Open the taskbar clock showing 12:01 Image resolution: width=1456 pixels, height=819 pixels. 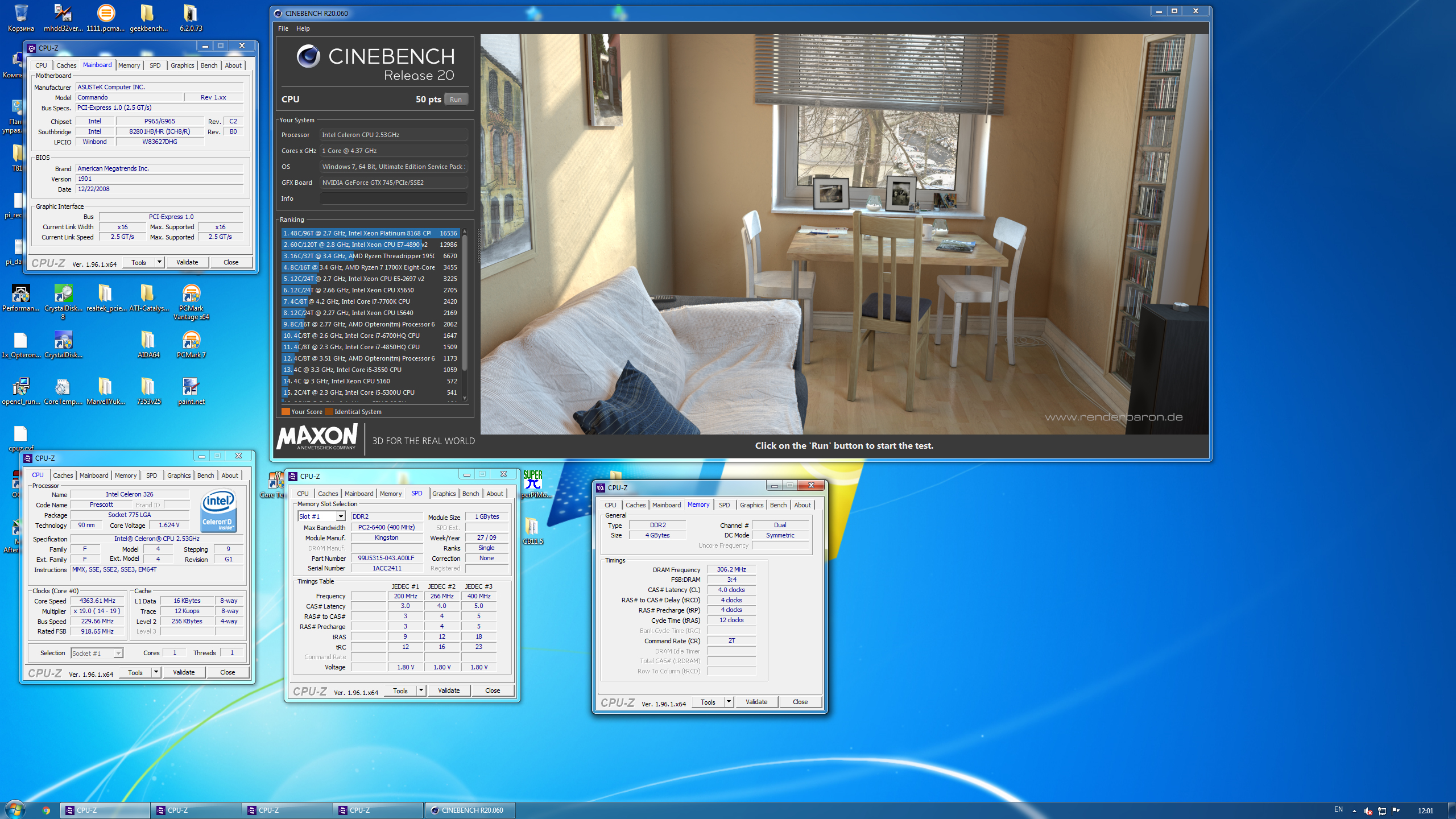tap(1425, 810)
